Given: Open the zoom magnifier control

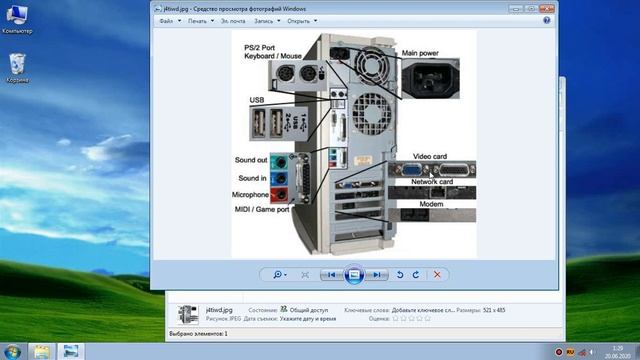Looking at the screenshot, I should pos(280,275).
